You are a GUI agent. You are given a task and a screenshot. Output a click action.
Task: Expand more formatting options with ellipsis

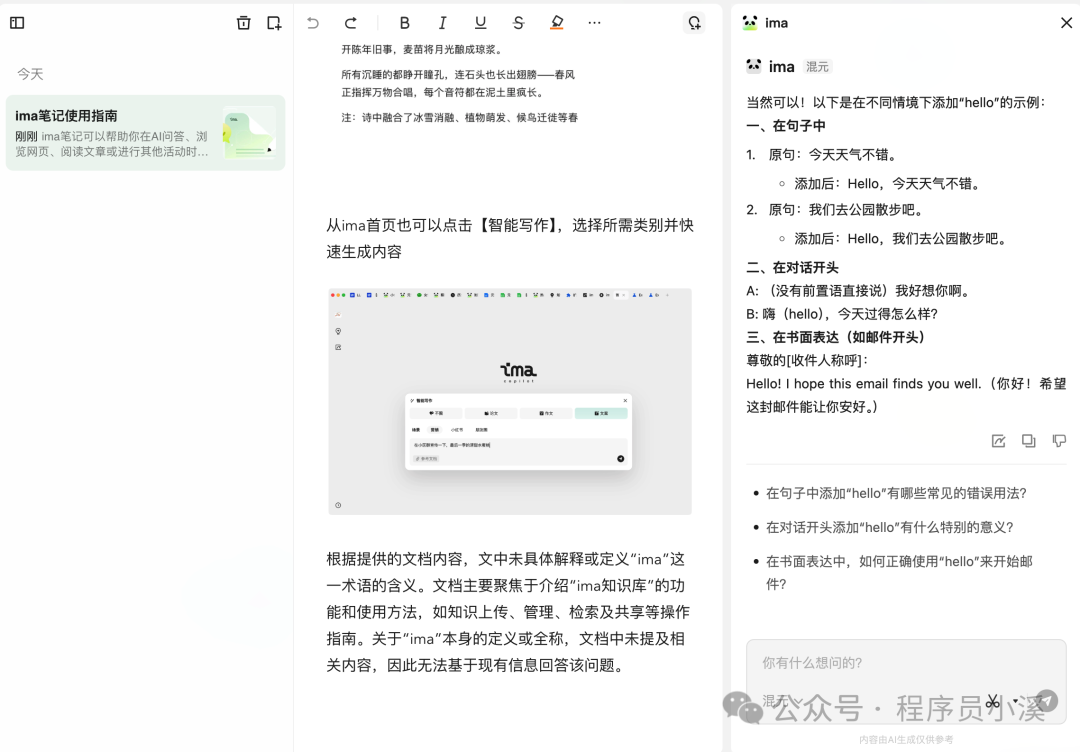coord(594,22)
